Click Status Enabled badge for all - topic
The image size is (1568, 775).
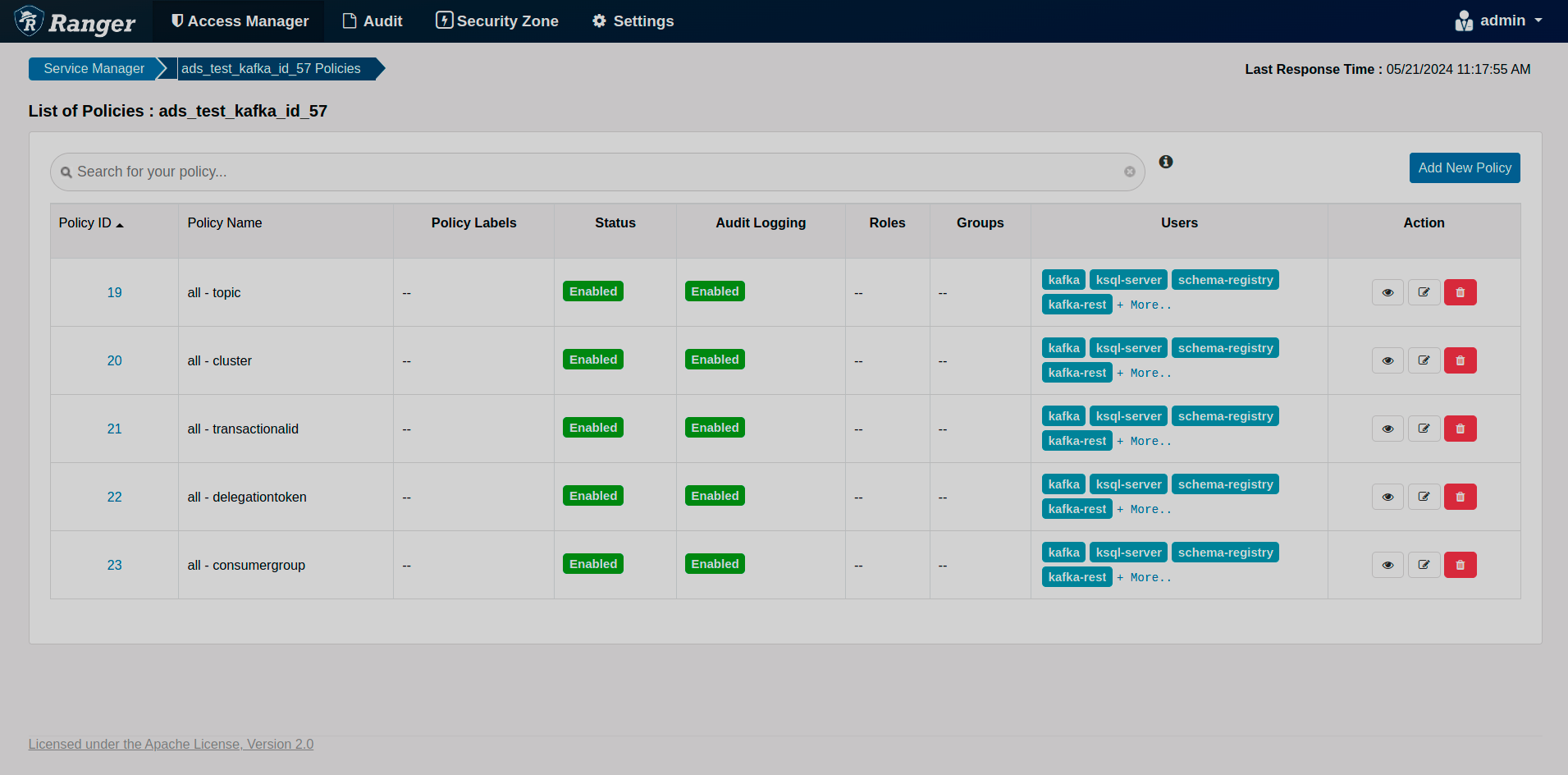592,291
